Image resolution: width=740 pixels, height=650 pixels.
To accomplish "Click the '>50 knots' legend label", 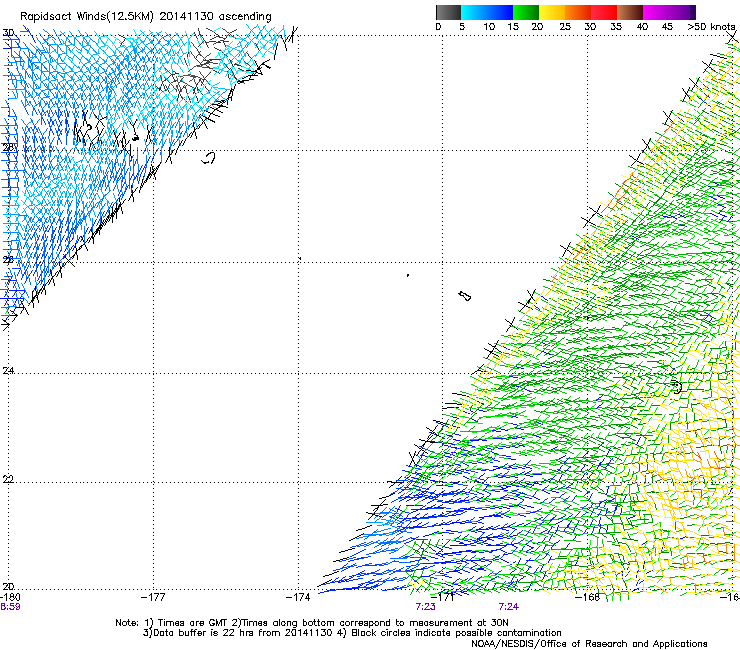I will [711, 27].
